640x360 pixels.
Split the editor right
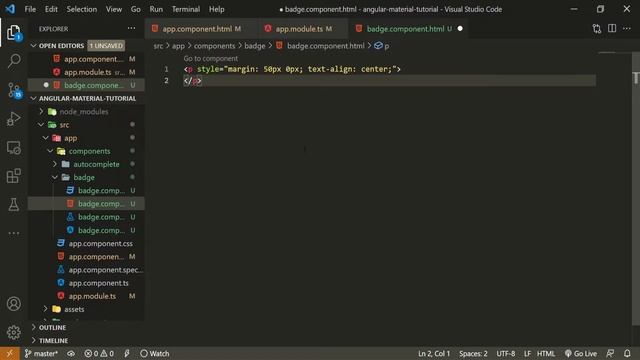click(612, 29)
